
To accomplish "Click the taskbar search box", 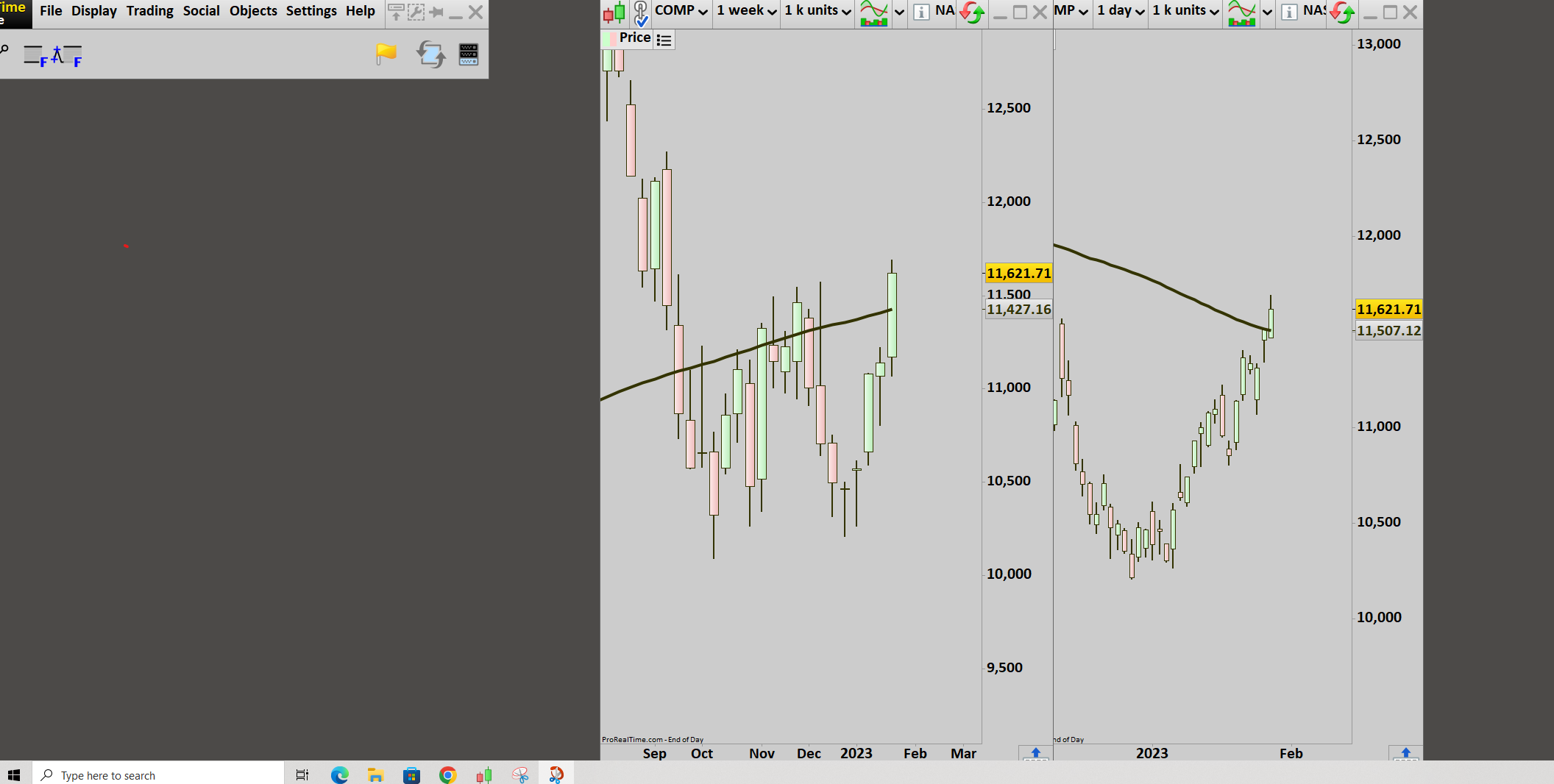I will tap(158, 775).
